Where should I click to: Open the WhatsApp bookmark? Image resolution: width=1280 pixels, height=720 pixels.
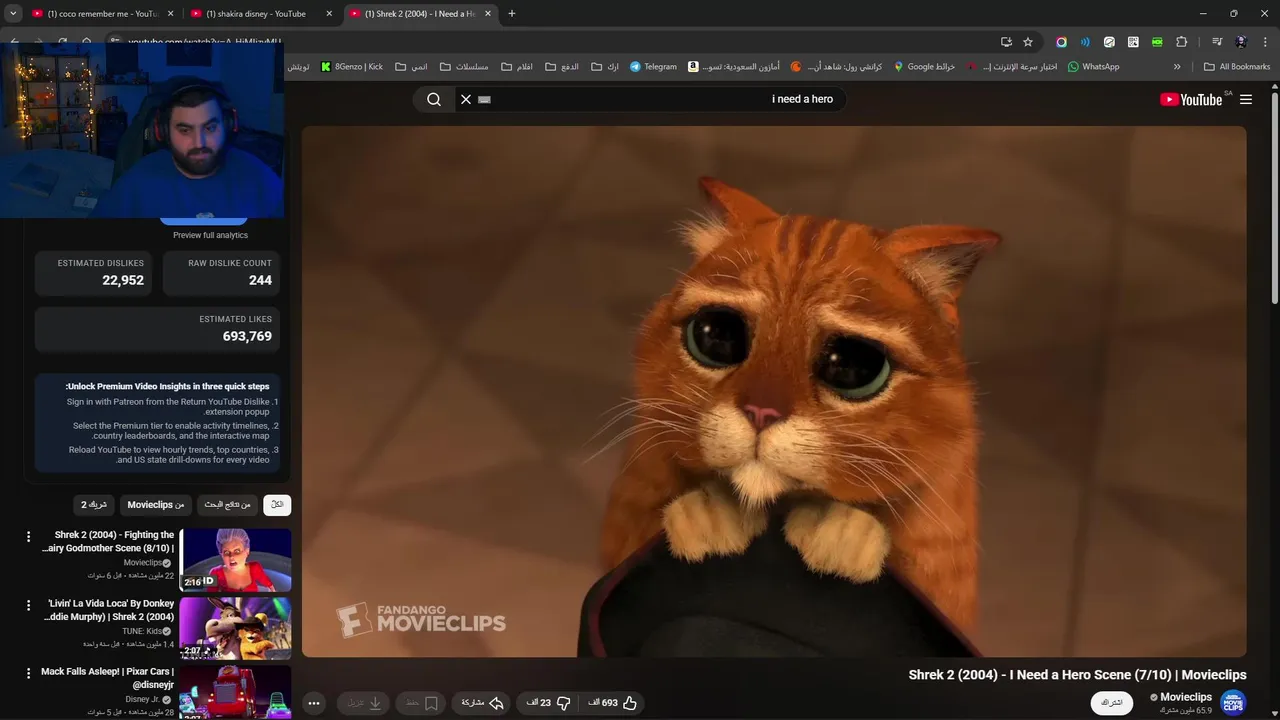[1093, 67]
